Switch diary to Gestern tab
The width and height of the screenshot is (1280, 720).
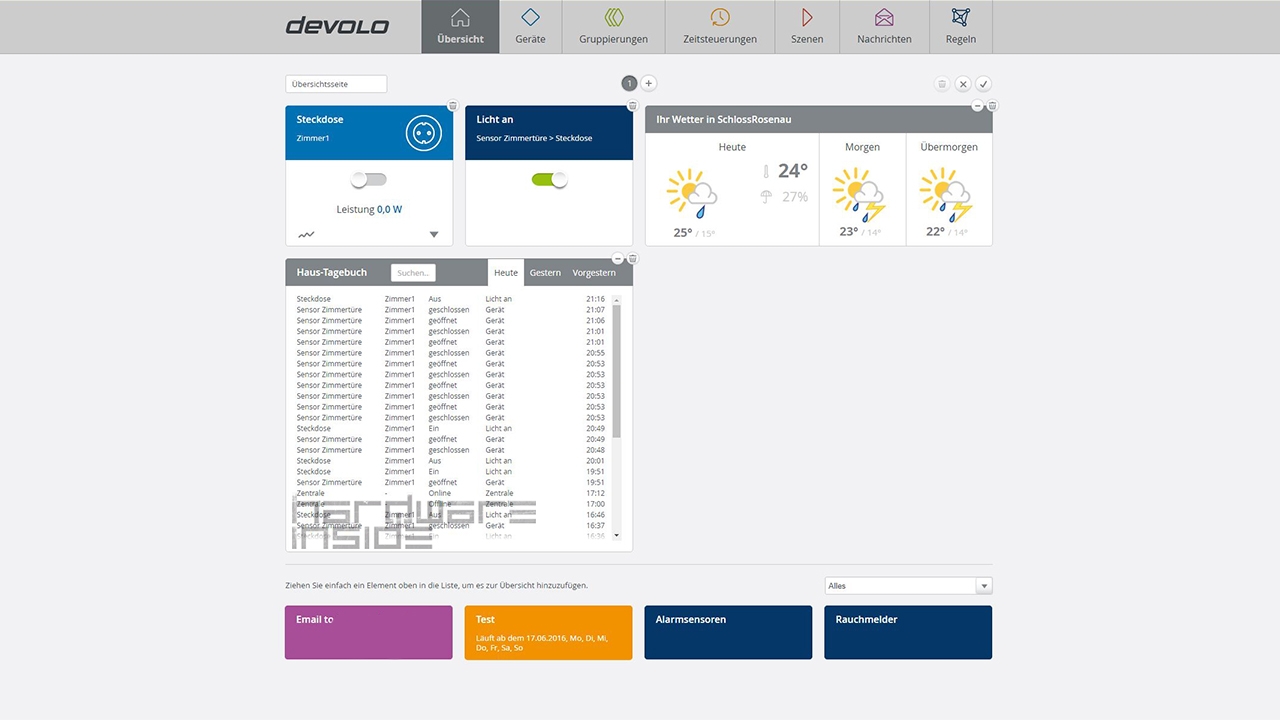click(545, 273)
